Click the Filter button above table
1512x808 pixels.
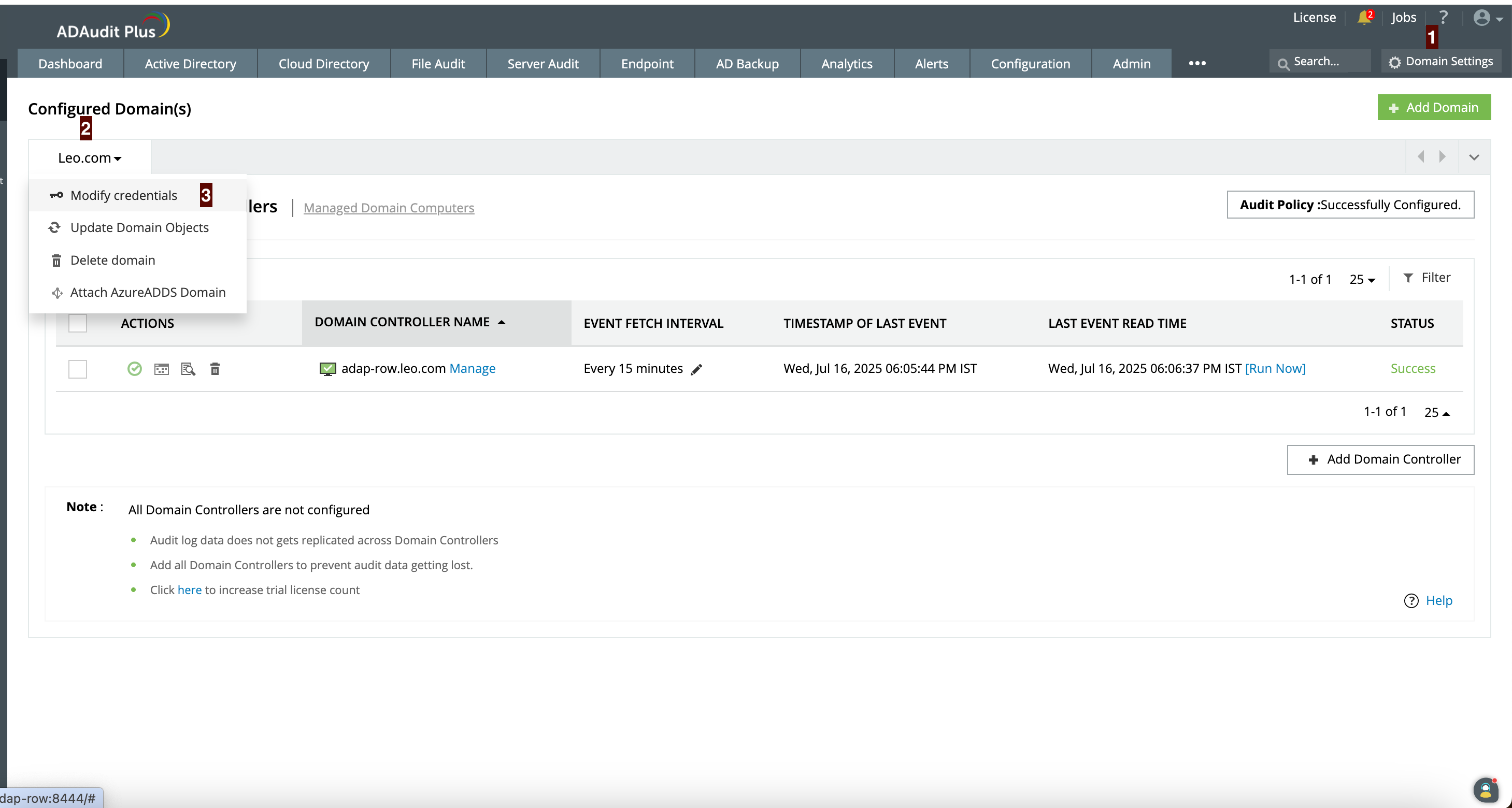click(x=1427, y=278)
